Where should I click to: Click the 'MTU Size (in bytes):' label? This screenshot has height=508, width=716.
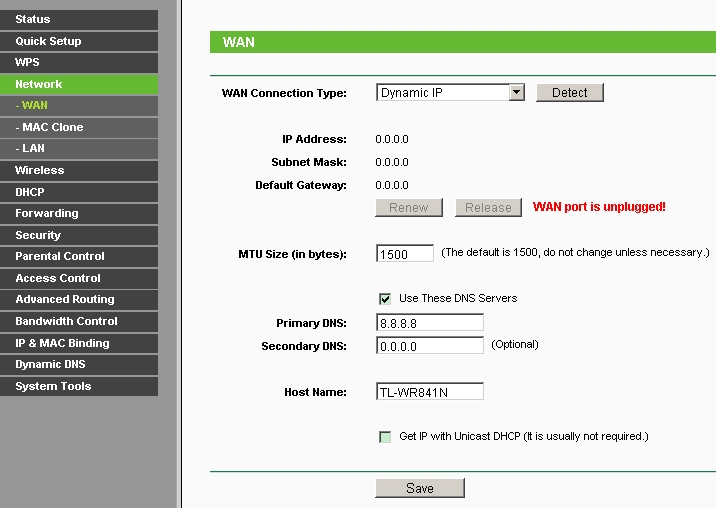tap(292, 254)
